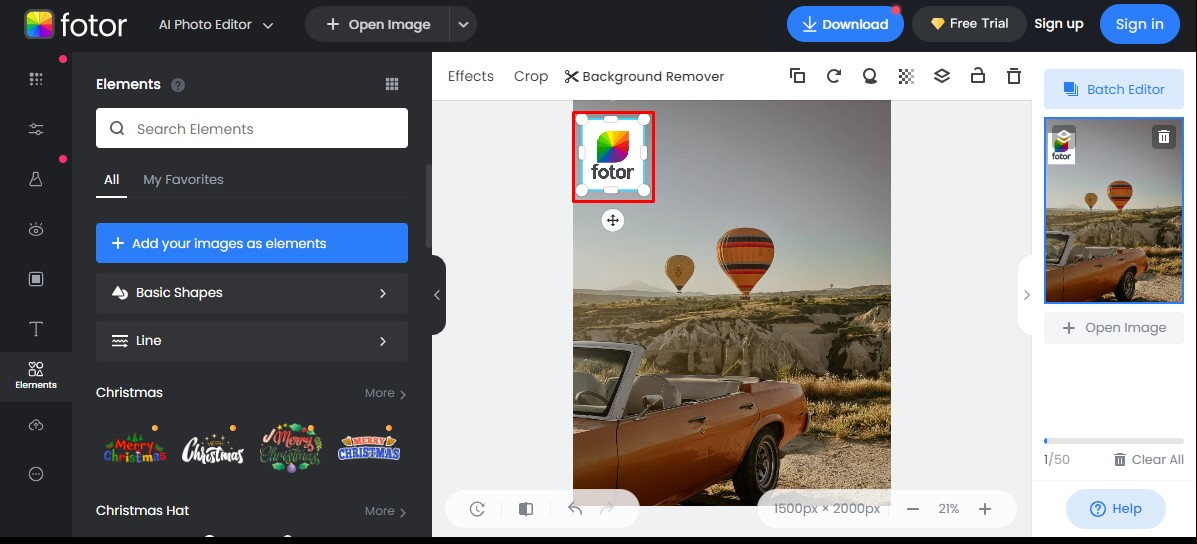This screenshot has width=1197, height=544.
Task: Select the Merry Christmas ornament sticker
Action: 291,449
